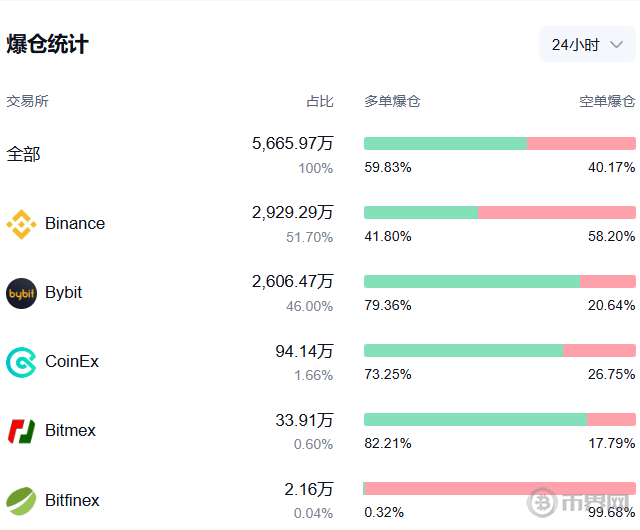This screenshot has width=640, height=530.
Task: Click the green long bar for Bybit
Action: click(x=471, y=281)
